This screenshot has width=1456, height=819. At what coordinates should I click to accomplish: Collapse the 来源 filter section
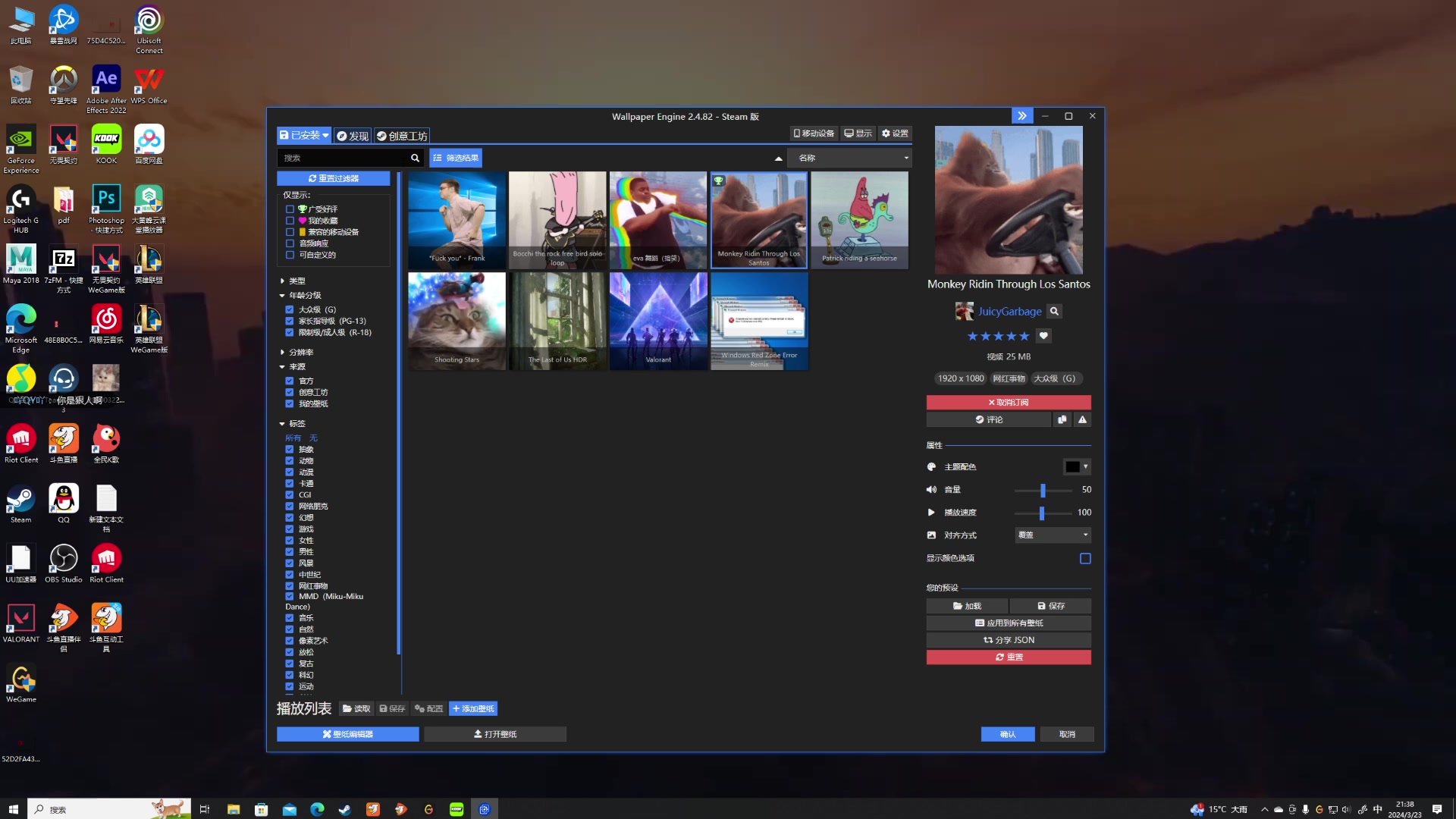pyautogui.click(x=293, y=366)
